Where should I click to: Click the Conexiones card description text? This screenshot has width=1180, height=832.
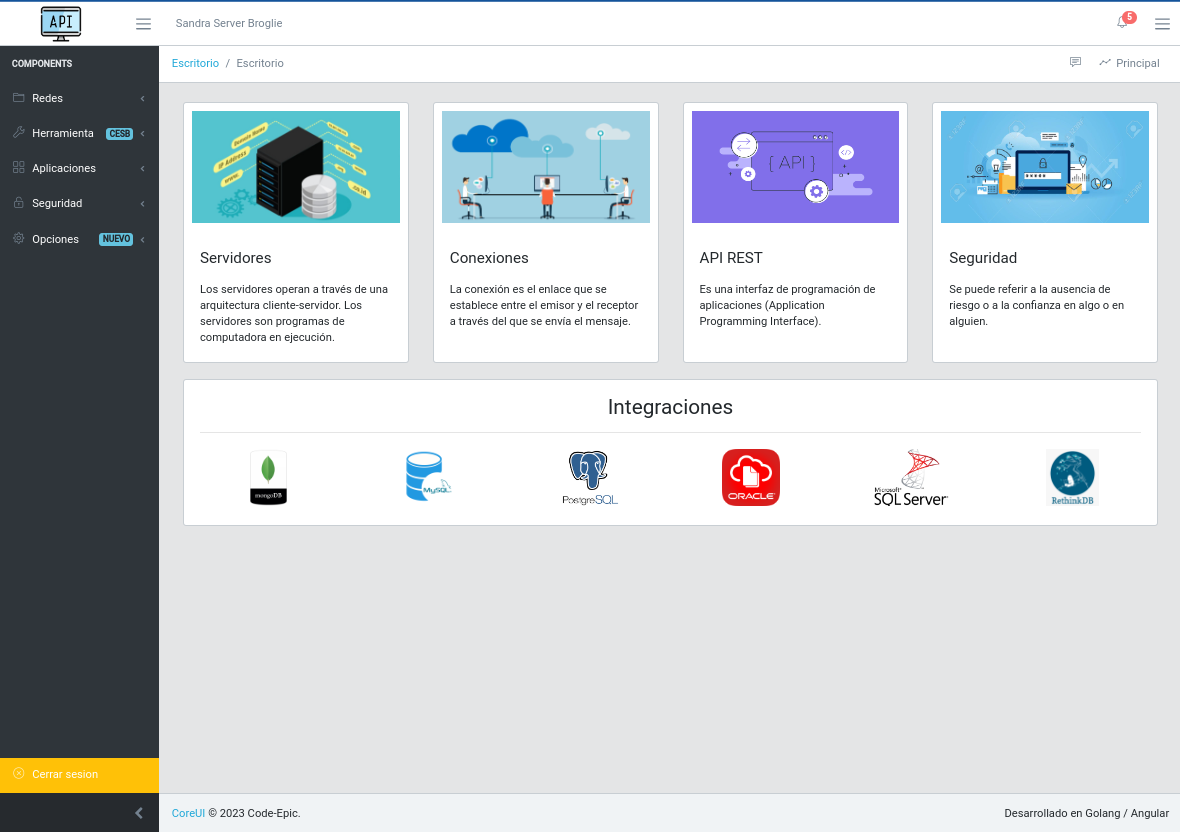coord(544,305)
